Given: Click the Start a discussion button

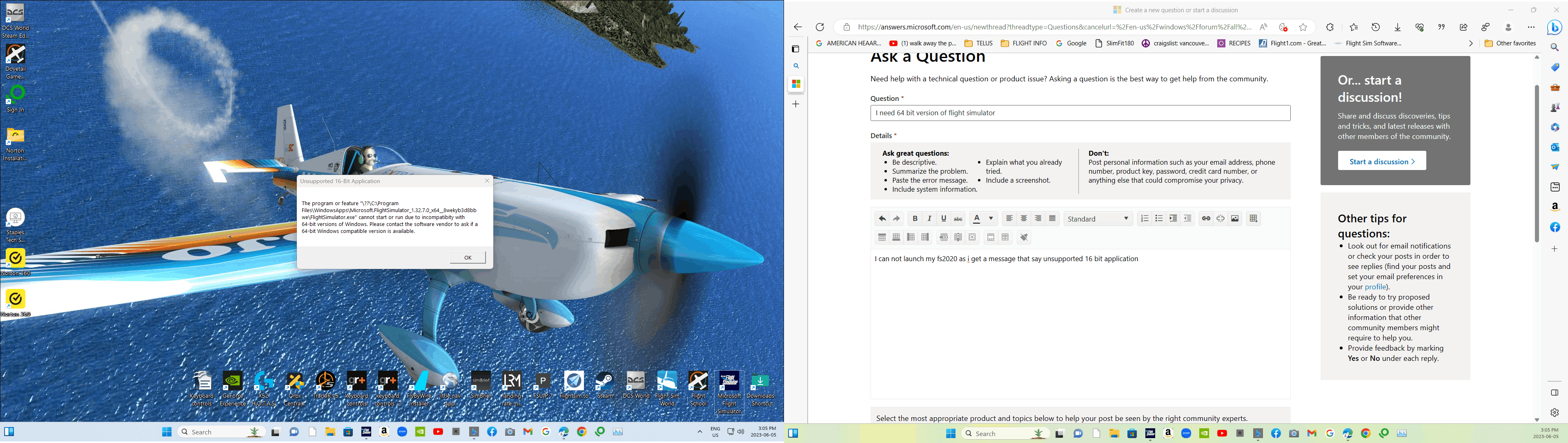Looking at the screenshot, I should point(1382,161).
